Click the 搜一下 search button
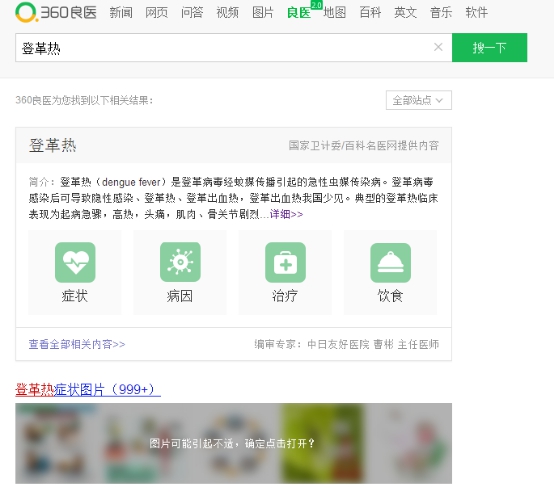This screenshot has height=492, width=554. (489, 47)
